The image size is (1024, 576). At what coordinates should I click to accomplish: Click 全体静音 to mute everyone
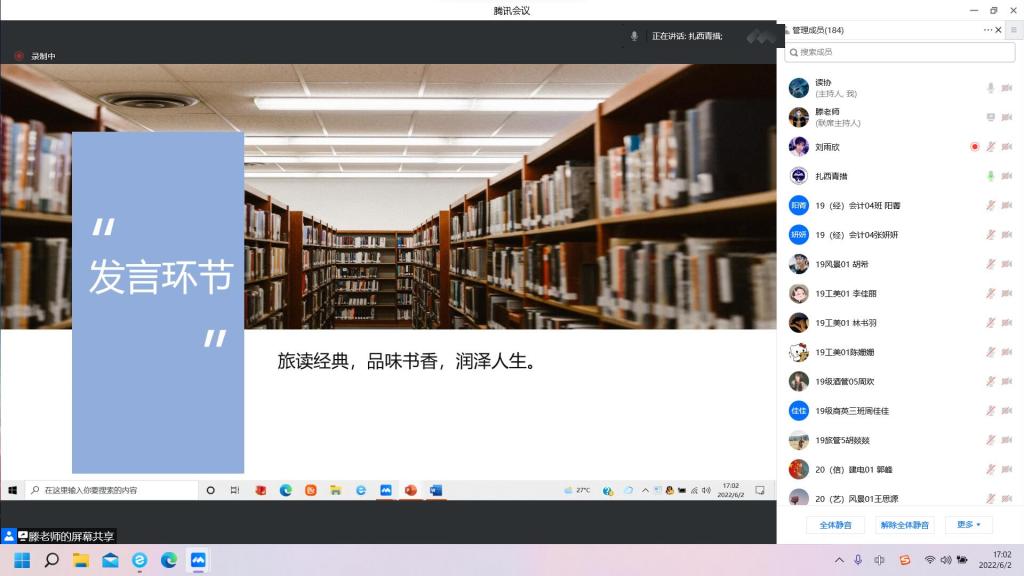coord(835,524)
